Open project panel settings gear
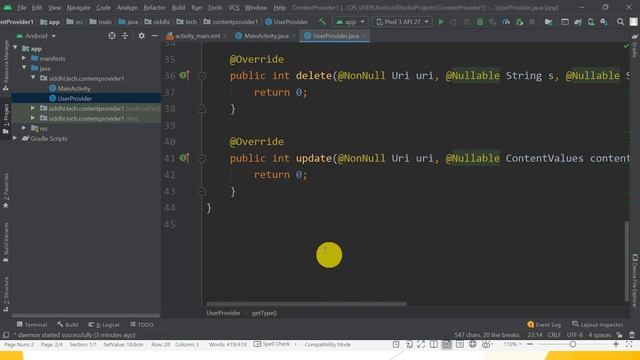 tap(141, 36)
